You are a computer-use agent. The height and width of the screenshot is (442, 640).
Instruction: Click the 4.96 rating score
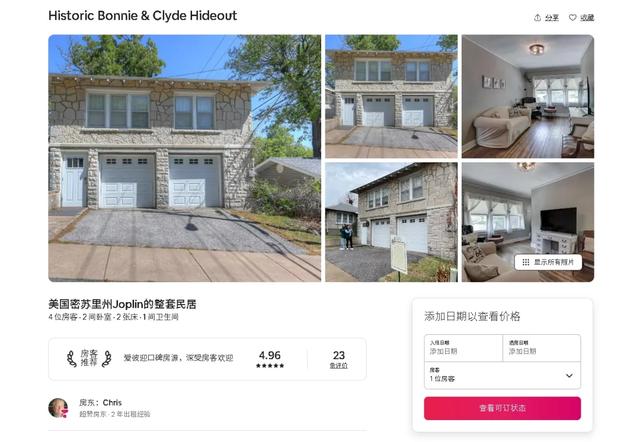click(x=270, y=355)
